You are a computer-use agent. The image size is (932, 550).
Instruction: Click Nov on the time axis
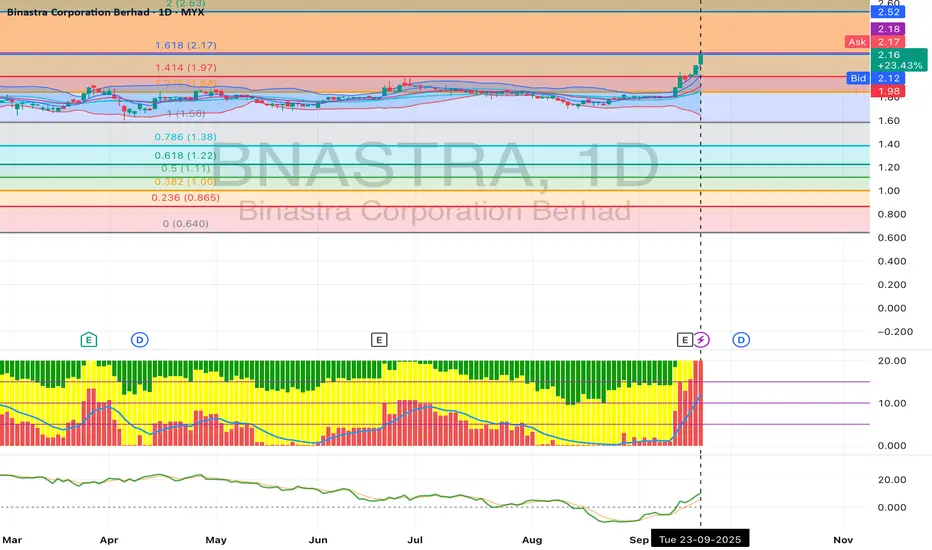[843, 540]
